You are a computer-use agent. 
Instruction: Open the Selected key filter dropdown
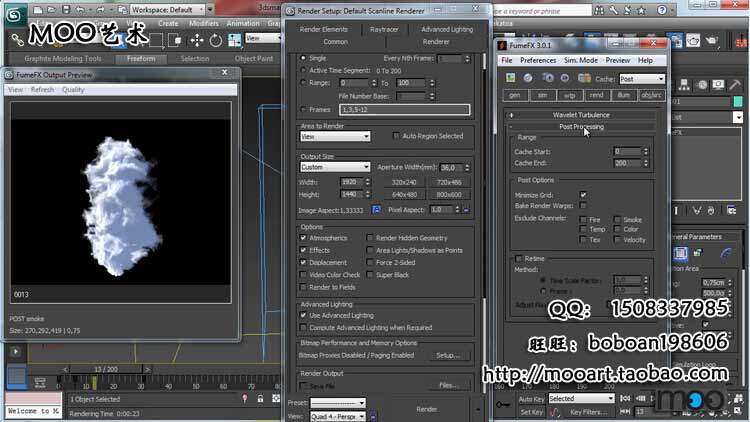(x=581, y=398)
